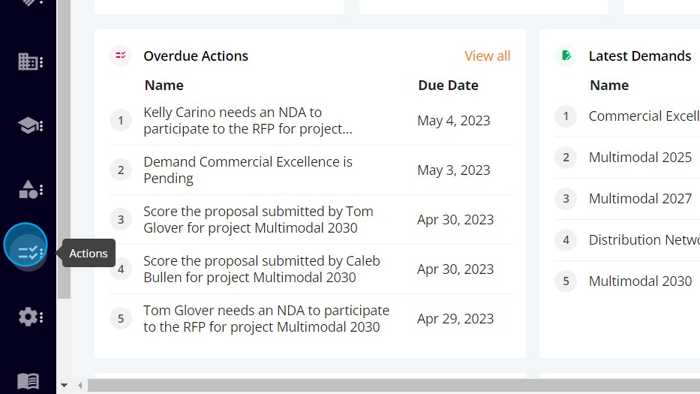Open the Actions sidebar icon
Image resolution: width=700 pixels, height=394 pixels.
[26, 246]
